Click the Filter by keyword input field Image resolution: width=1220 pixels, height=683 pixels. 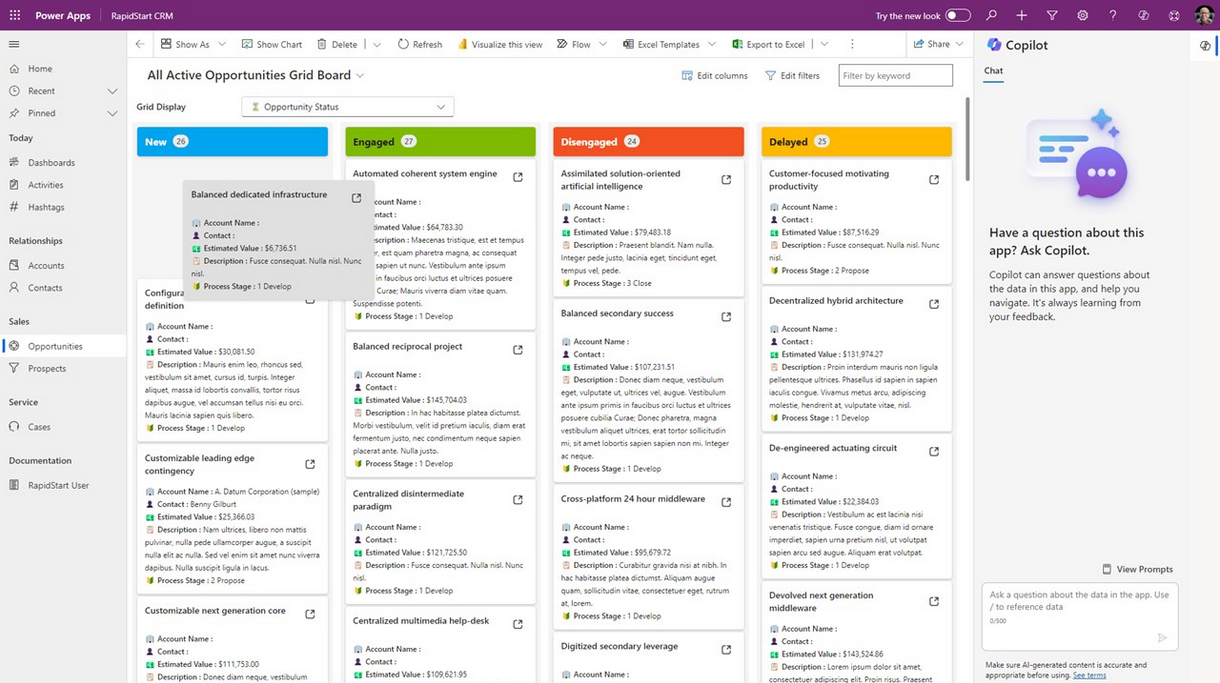point(895,76)
